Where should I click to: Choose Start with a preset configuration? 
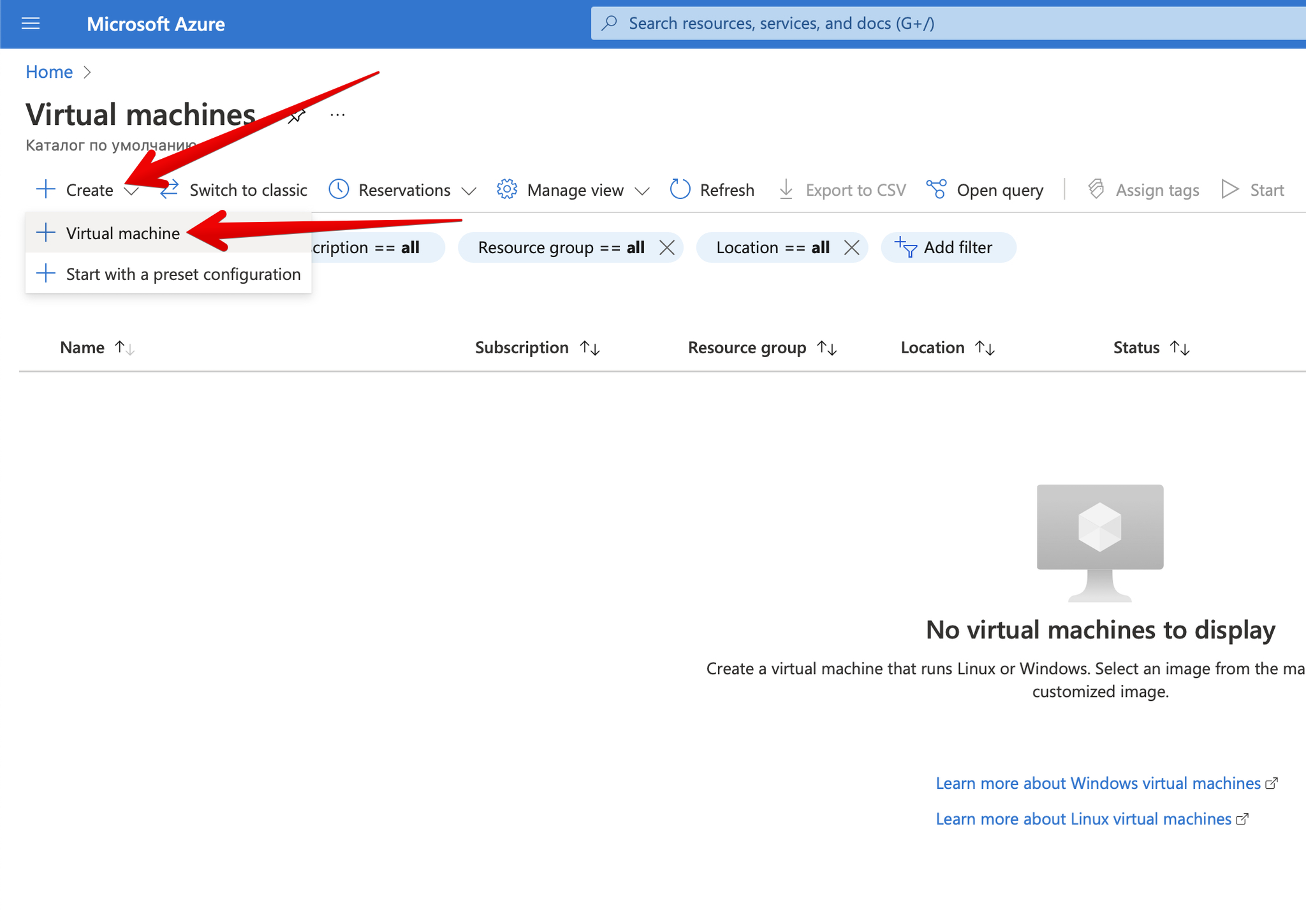[168, 274]
